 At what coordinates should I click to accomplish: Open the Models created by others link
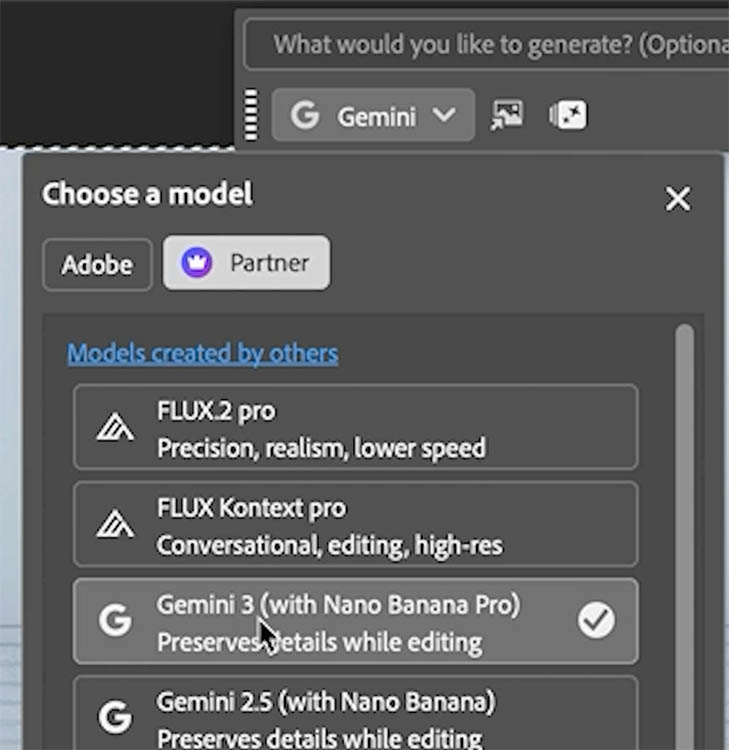[202, 353]
